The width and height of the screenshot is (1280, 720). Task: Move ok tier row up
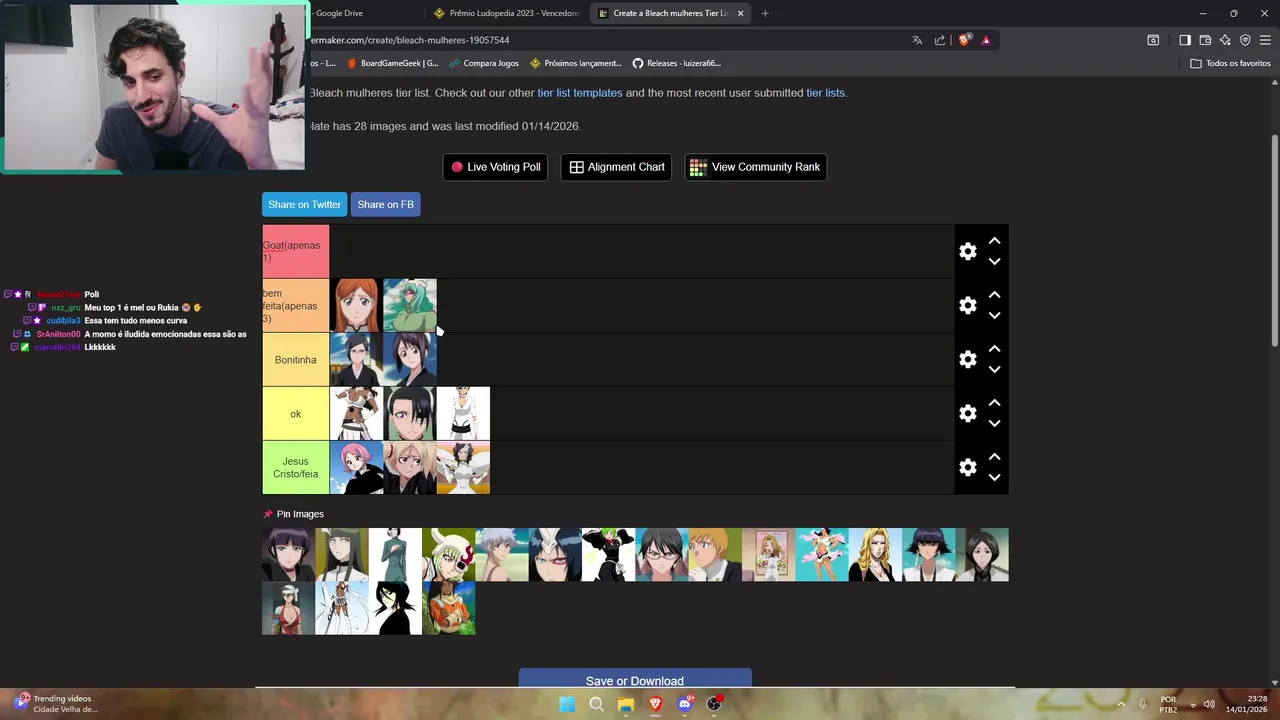(x=994, y=403)
